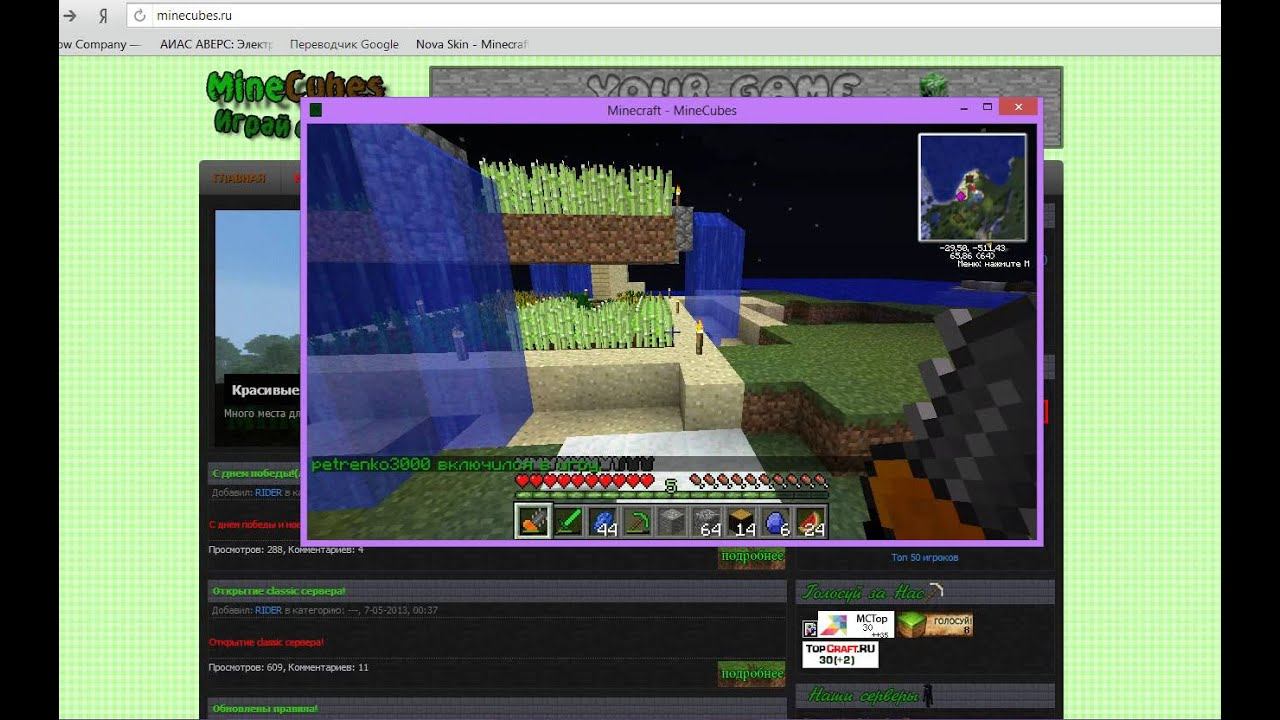Screen dimensions: 1280x720
Task: Click the enderman icon beside Наши серверы
Action: (x=928, y=695)
